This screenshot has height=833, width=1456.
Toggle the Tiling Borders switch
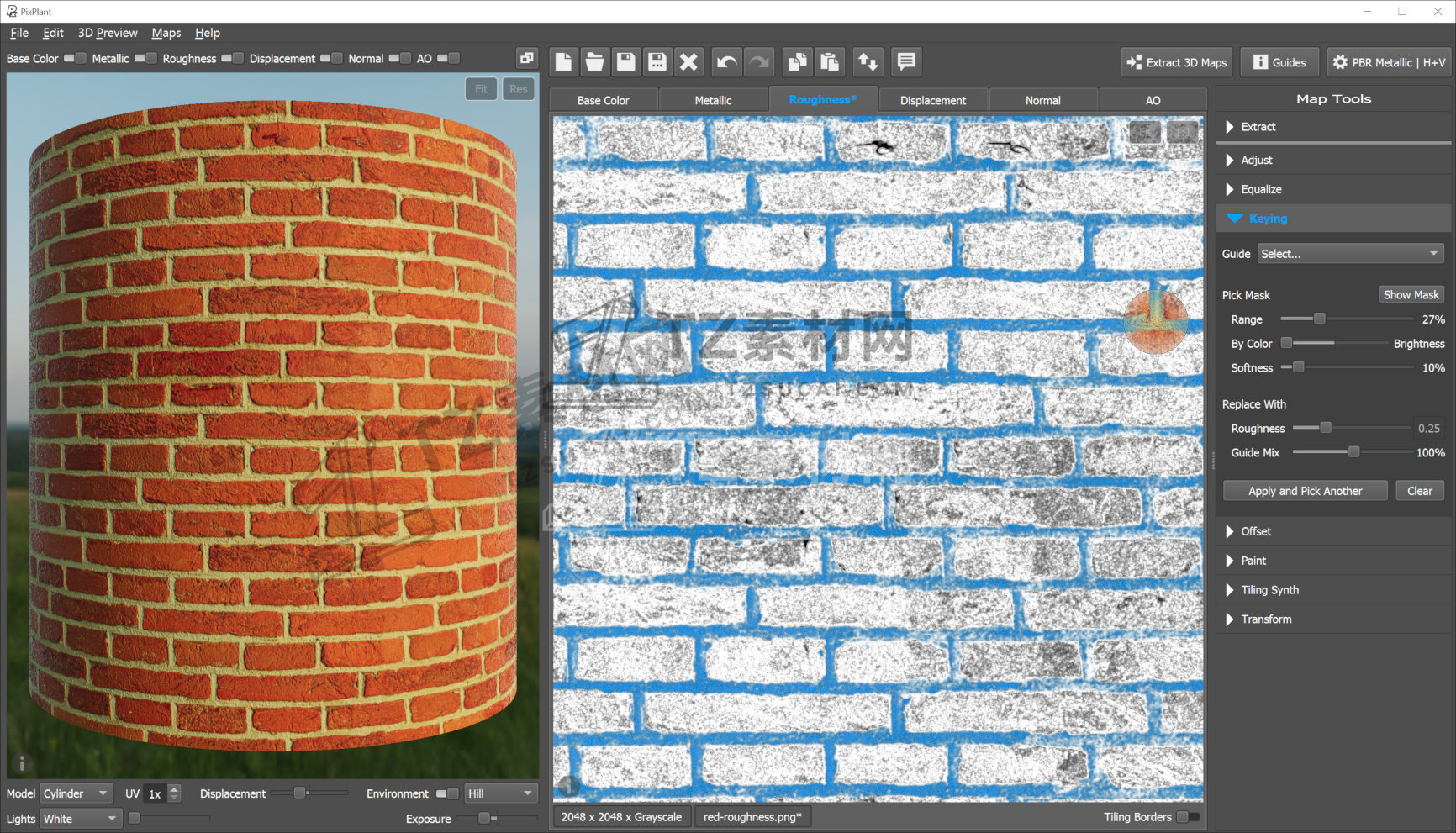pos(1188,817)
